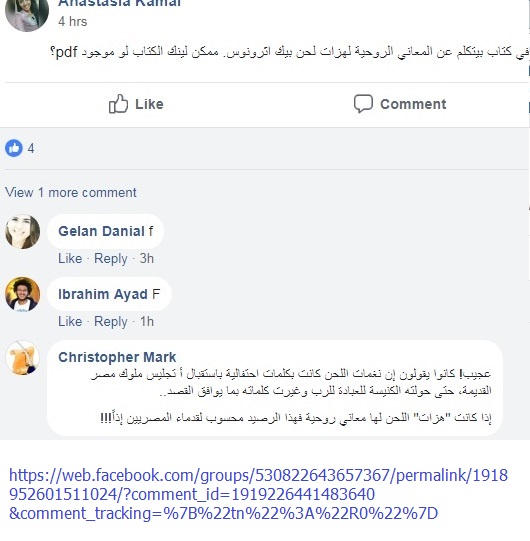Like Ibrahim Ayad's comment
The width and height of the screenshot is (530, 541).
click(70, 321)
